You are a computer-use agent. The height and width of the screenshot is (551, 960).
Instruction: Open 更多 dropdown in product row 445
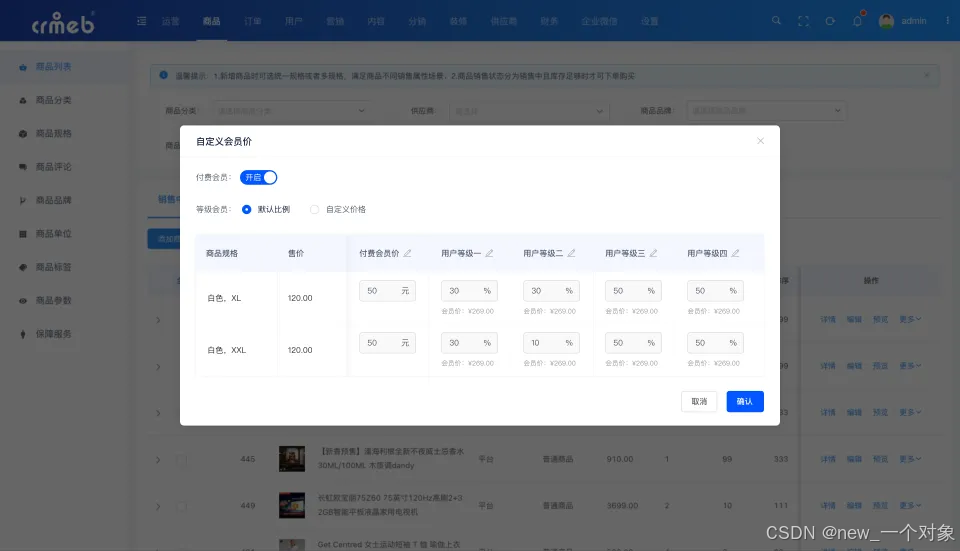point(910,459)
